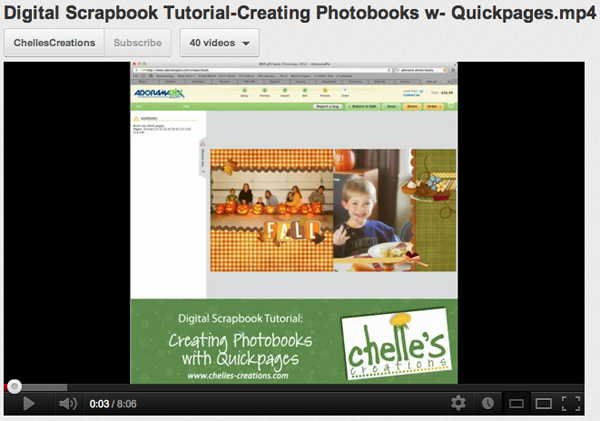The height and width of the screenshot is (421, 600).
Task: Seek ahead on the unbuffered progress track
Action: (x=325, y=387)
